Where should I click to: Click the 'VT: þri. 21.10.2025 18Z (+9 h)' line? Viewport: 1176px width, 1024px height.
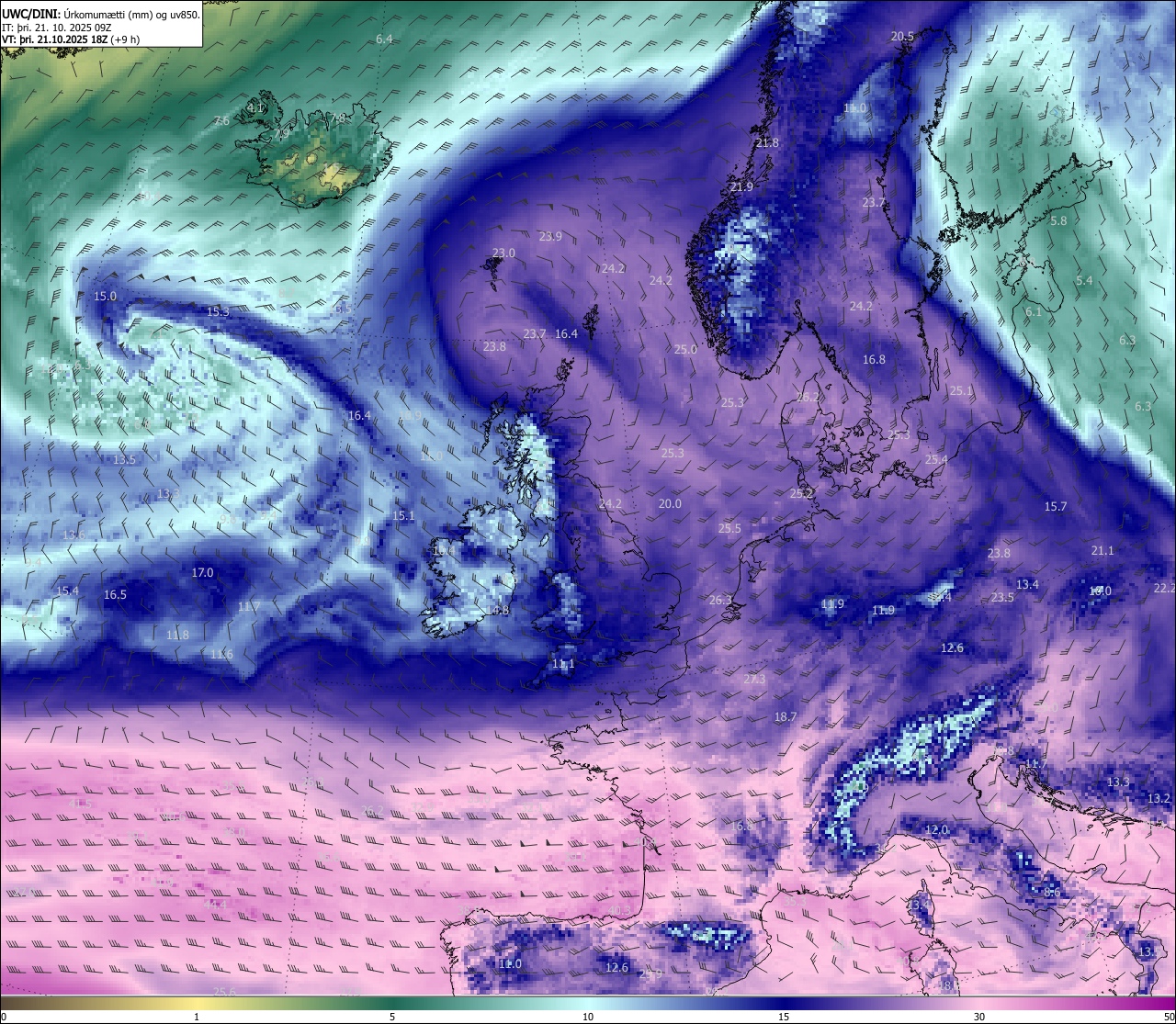72,39
